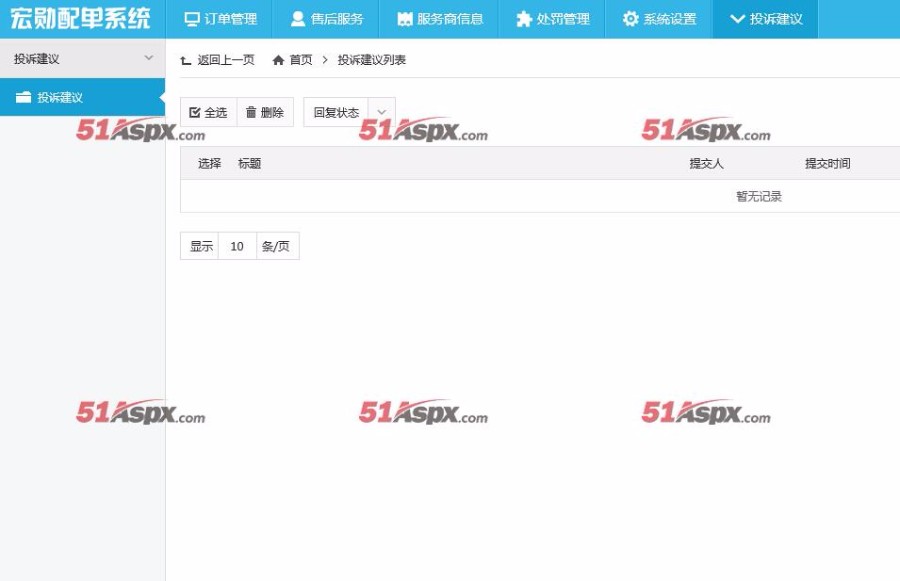This screenshot has width=900, height=581.
Task: Select 投诉建议 in the left sidebar
Action: tap(60, 97)
